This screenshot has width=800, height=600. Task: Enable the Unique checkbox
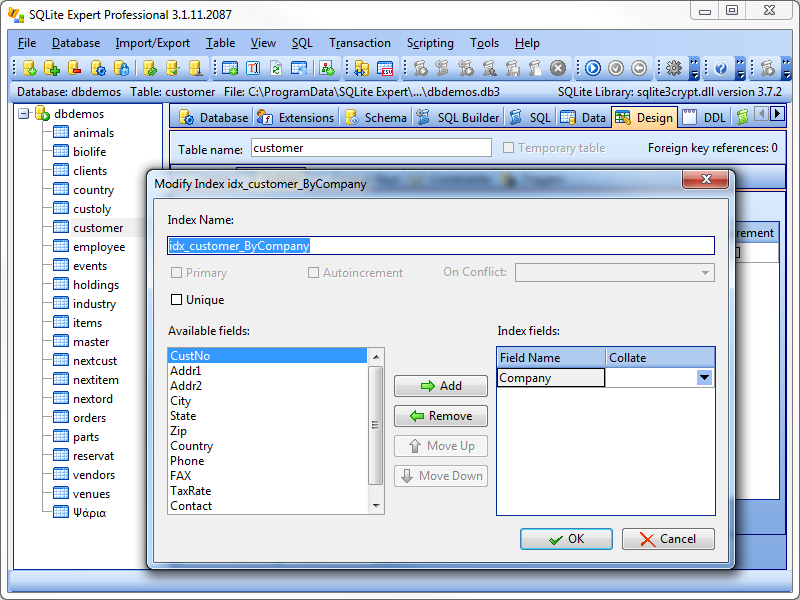coord(176,299)
